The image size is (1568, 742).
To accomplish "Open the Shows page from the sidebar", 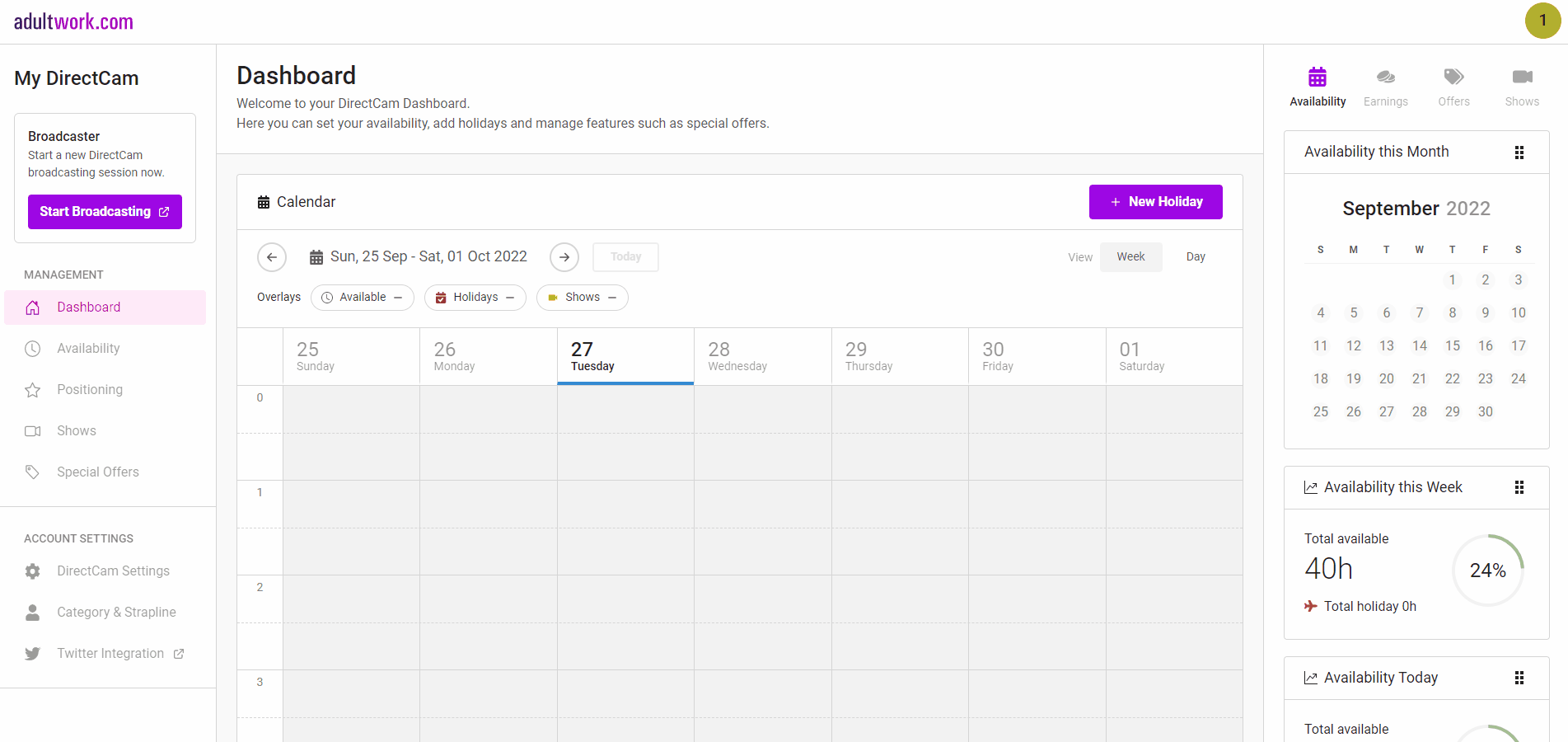I will [105, 431].
